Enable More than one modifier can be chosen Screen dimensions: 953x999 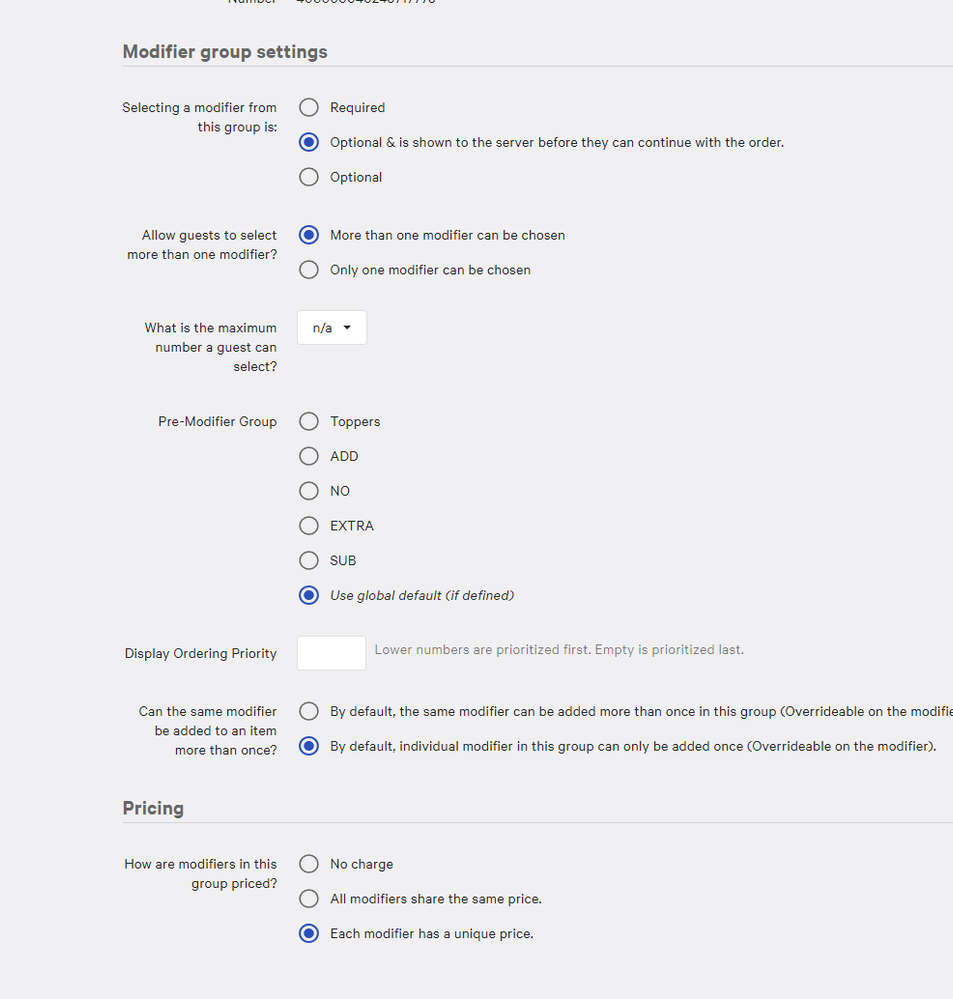pos(310,236)
